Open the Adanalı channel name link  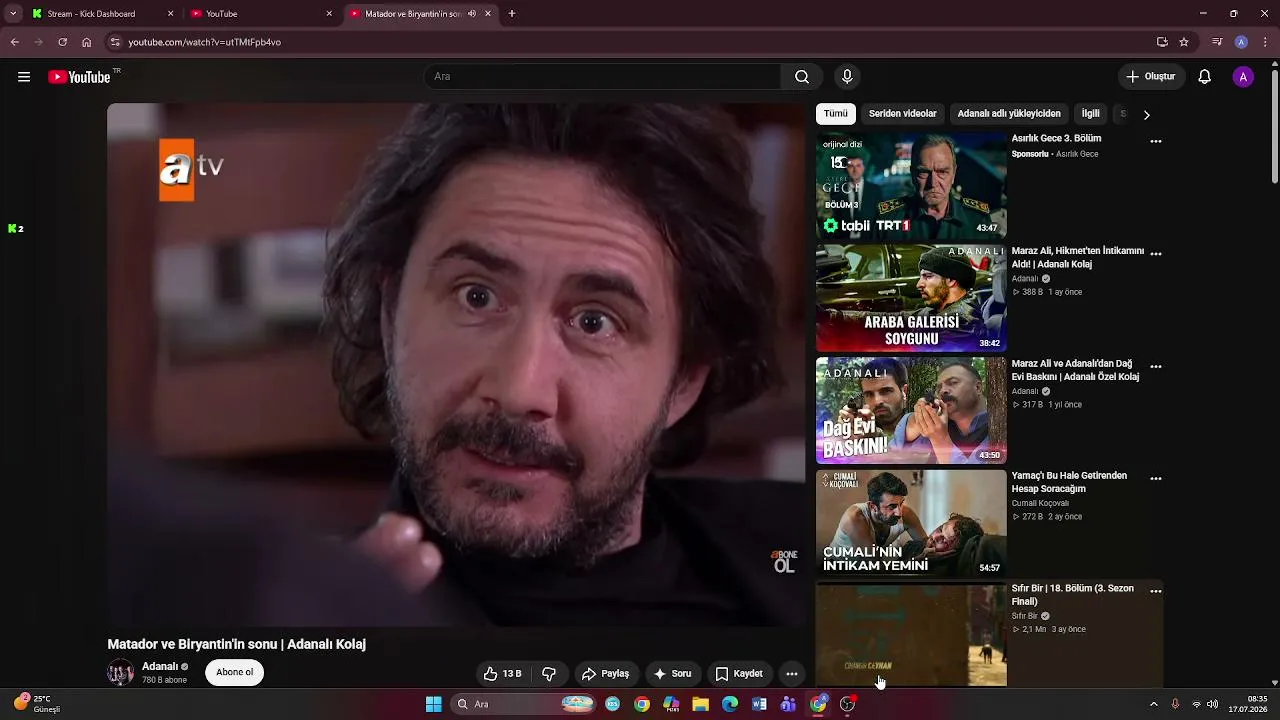click(160, 667)
